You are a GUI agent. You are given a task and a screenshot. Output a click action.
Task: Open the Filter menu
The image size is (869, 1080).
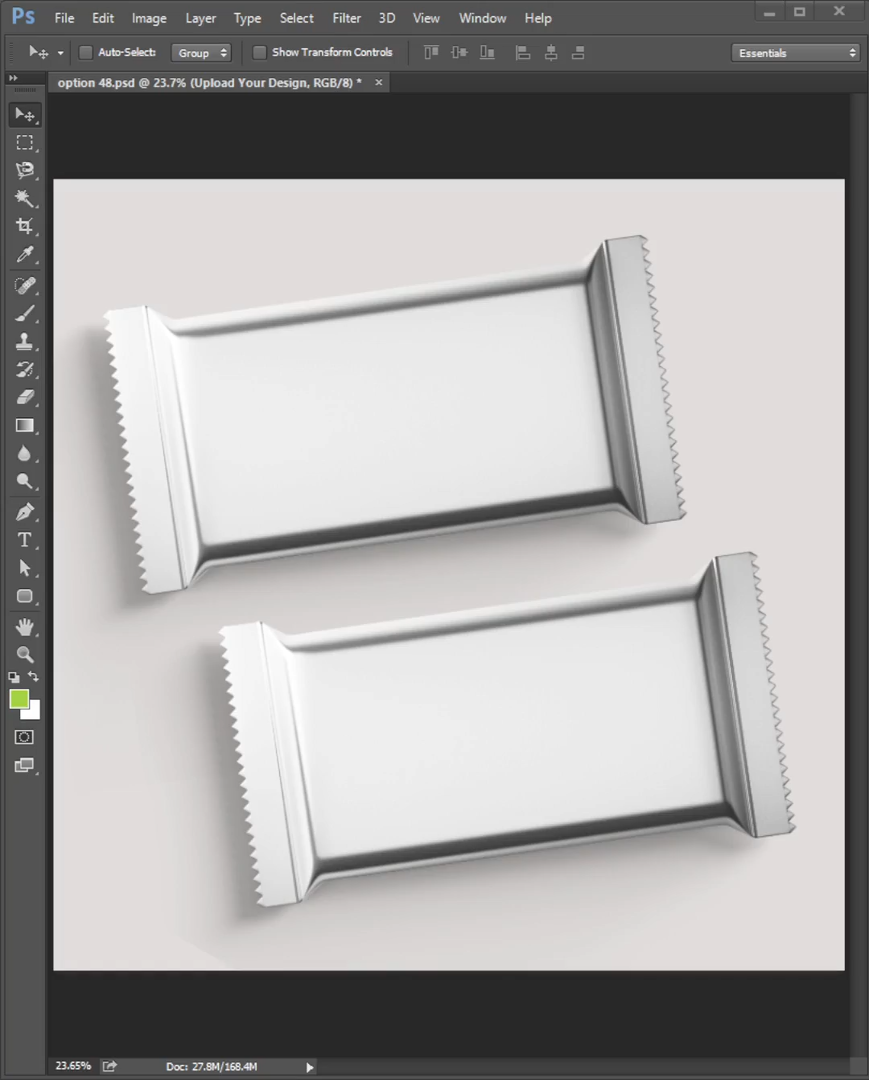point(346,18)
